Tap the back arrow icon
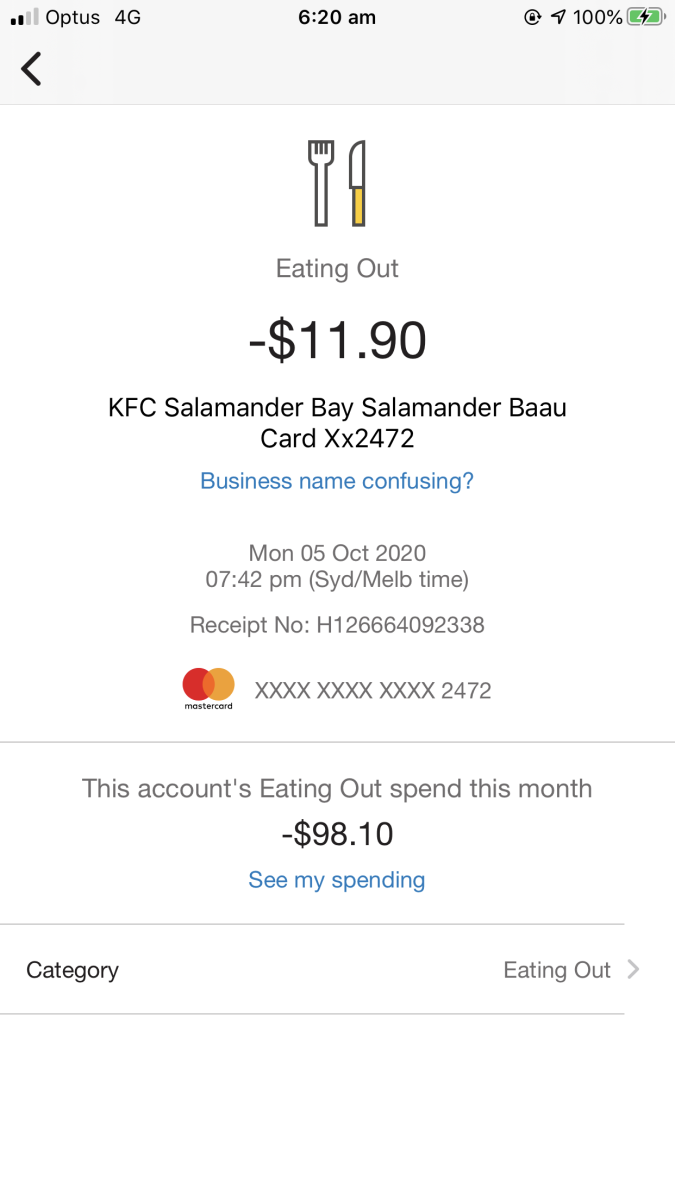 (32, 68)
